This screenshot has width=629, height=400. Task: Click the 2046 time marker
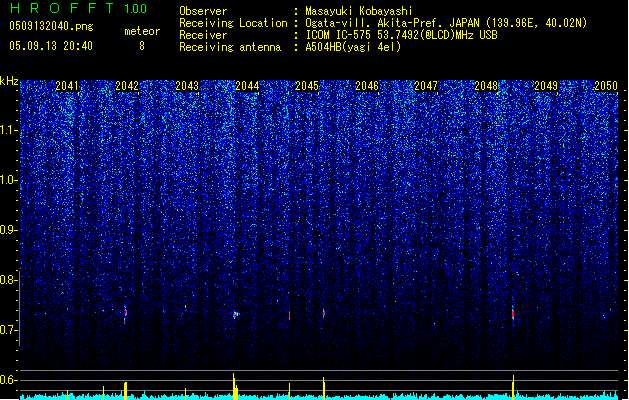(367, 86)
